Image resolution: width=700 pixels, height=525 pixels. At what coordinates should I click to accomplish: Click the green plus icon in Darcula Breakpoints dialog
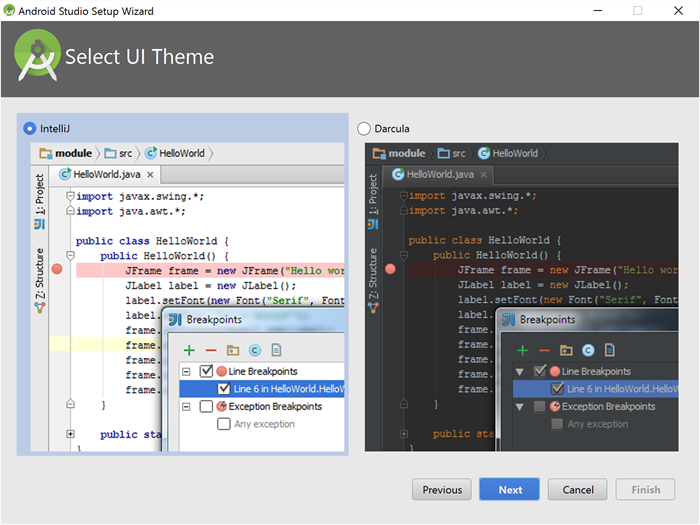pos(522,350)
